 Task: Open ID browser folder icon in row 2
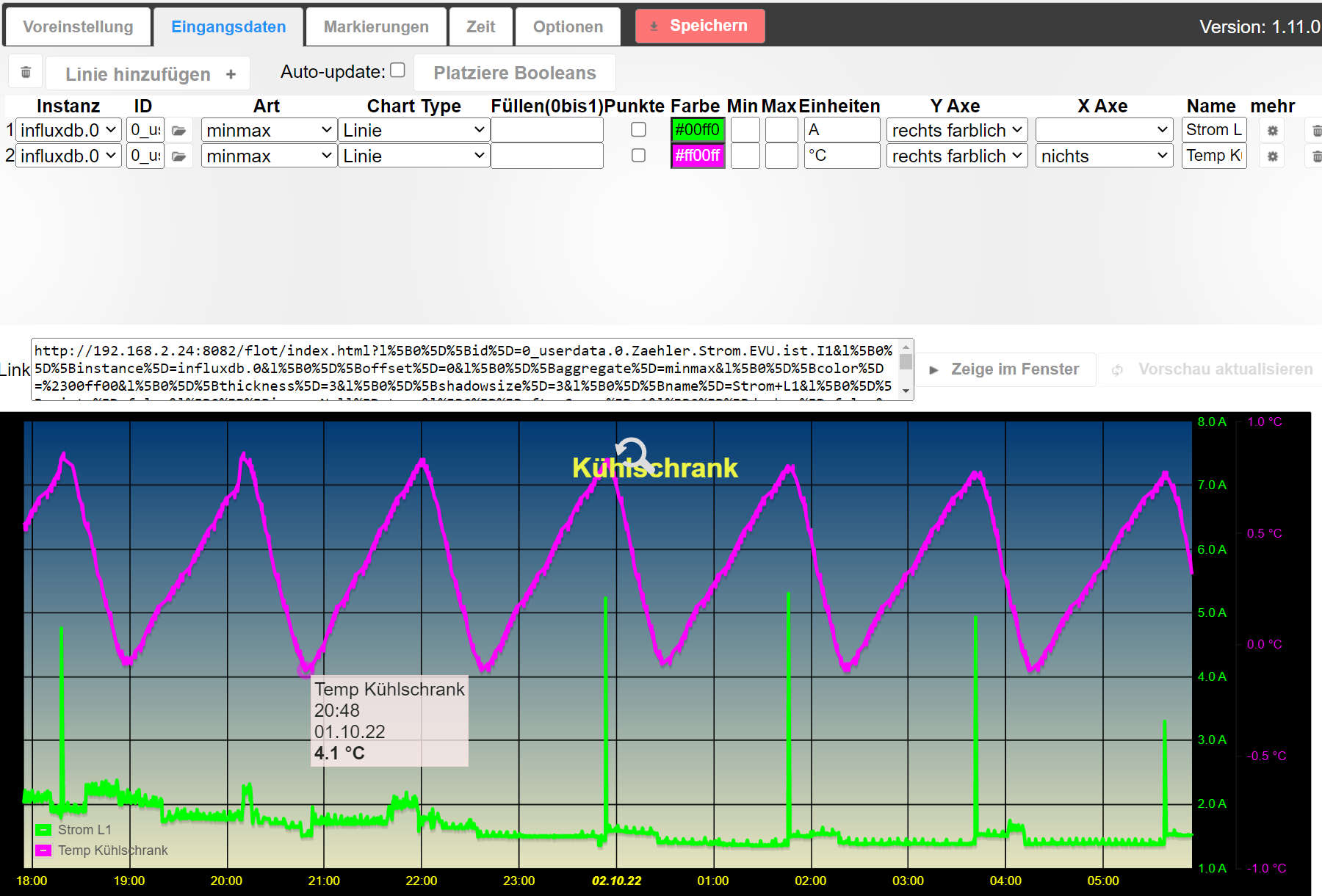pos(178,156)
